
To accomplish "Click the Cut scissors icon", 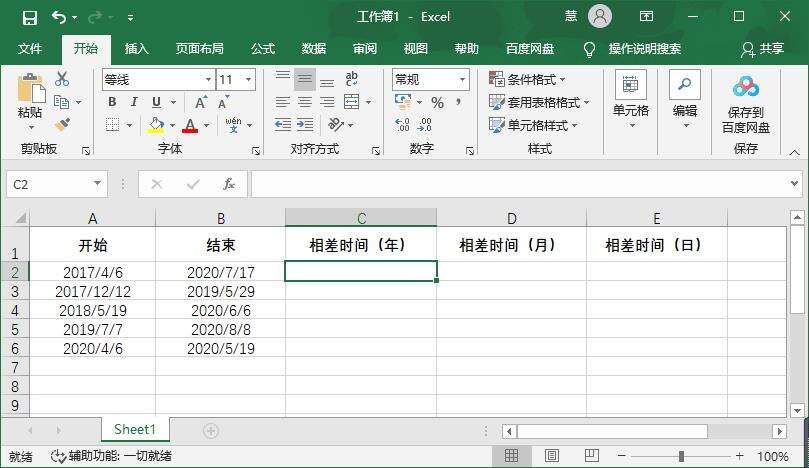I will pyautogui.click(x=62, y=79).
